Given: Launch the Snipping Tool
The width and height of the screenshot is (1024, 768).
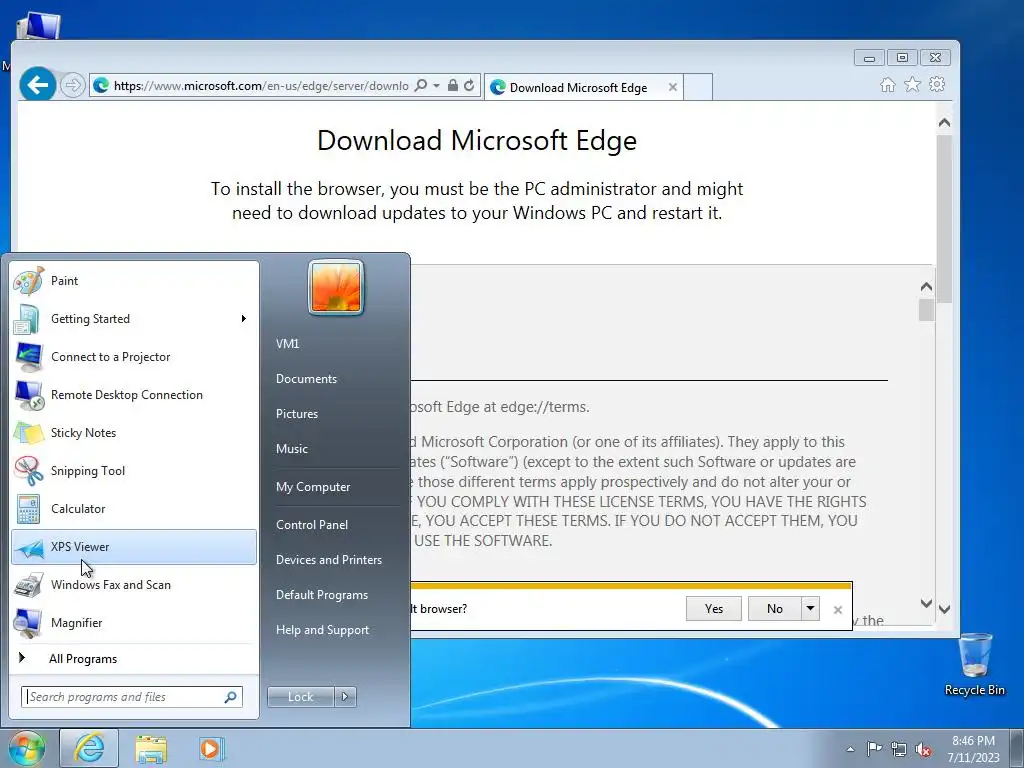Looking at the screenshot, I should click(x=134, y=471).
